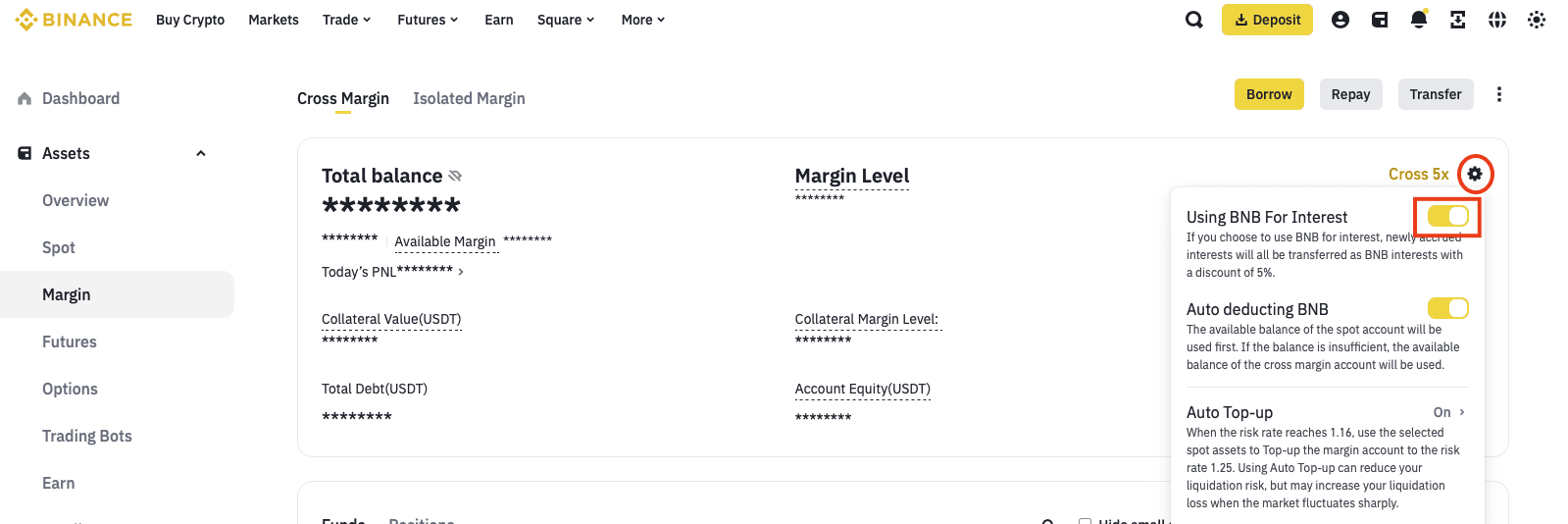Open the account profile icon
The width and height of the screenshot is (1568, 524).
(1340, 20)
